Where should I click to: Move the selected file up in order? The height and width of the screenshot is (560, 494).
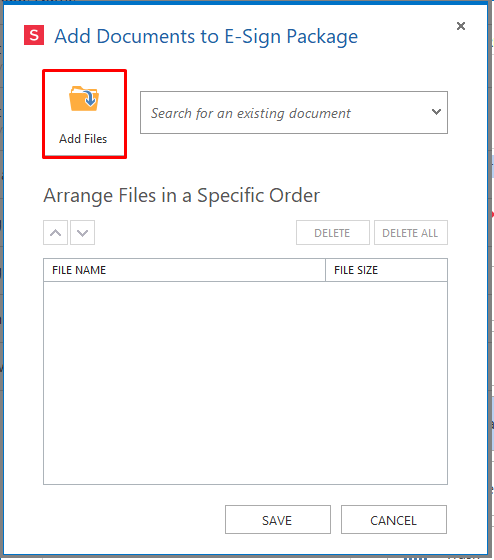click(55, 233)
